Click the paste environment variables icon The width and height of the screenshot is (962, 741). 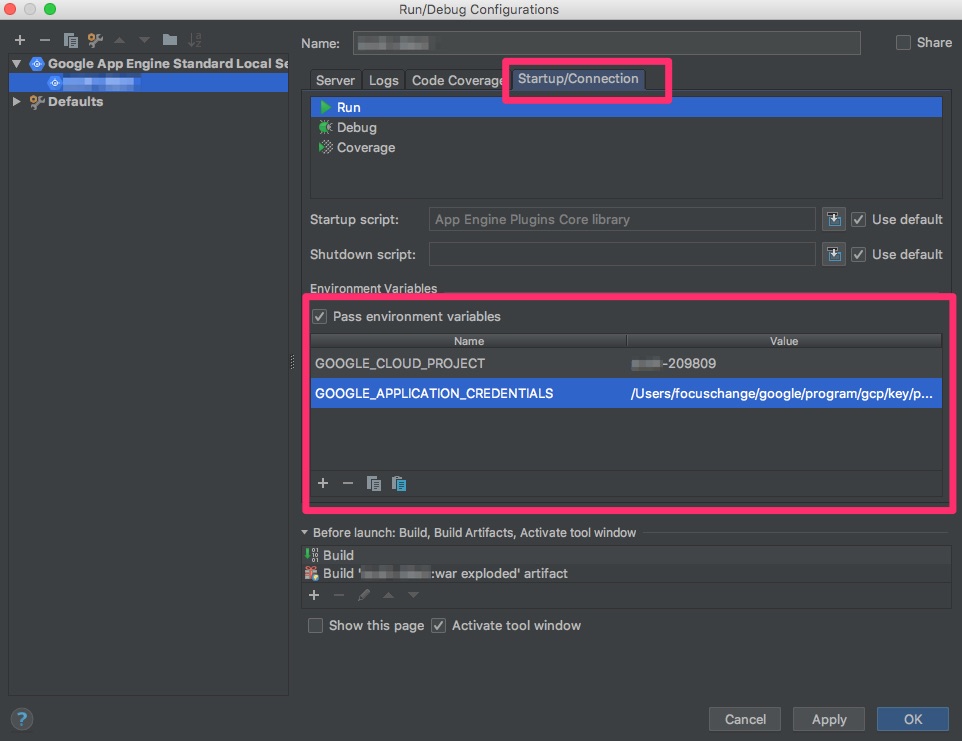398,483
